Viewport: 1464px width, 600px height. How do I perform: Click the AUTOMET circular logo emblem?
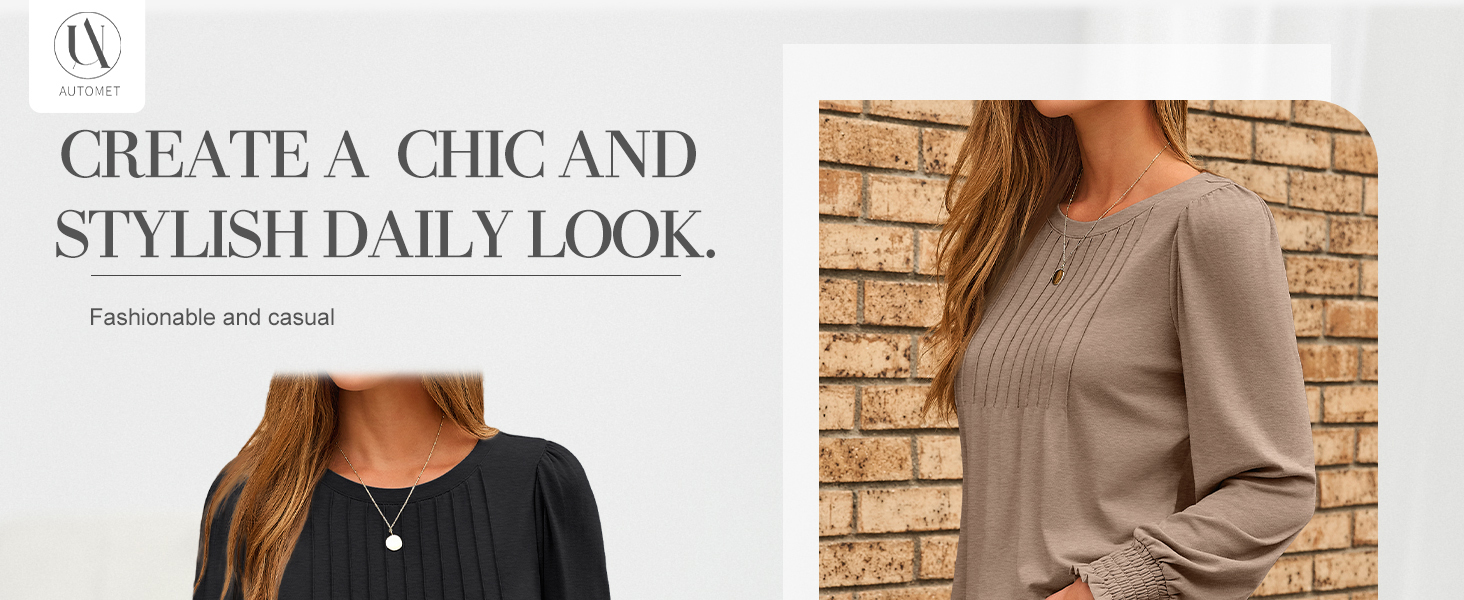(87, 45)
